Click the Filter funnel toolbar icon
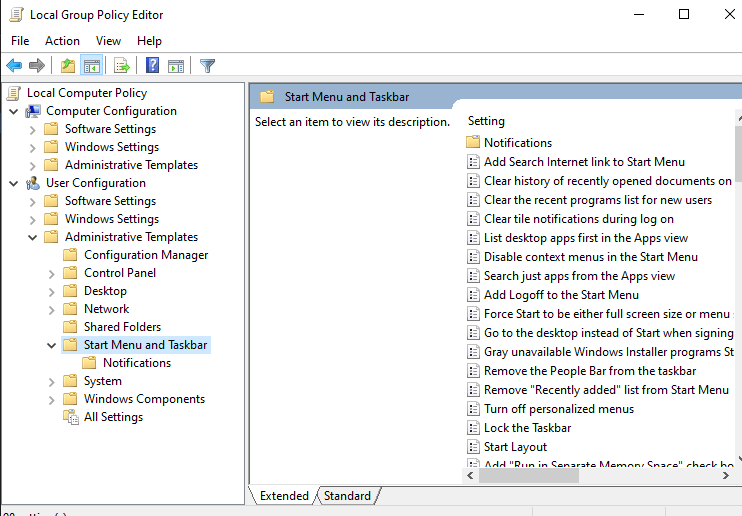This screenshot has width=742, height=516. pos(207,65)
